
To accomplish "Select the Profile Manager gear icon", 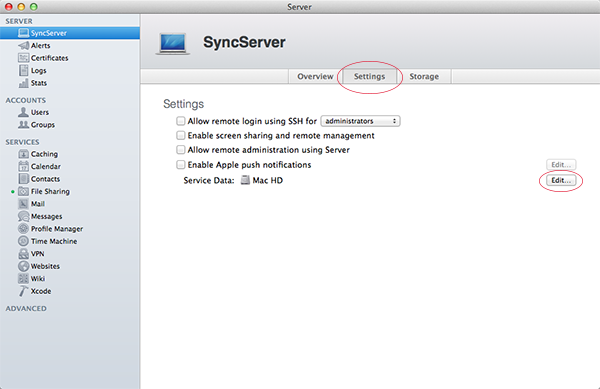I will (x=23, y=229).
